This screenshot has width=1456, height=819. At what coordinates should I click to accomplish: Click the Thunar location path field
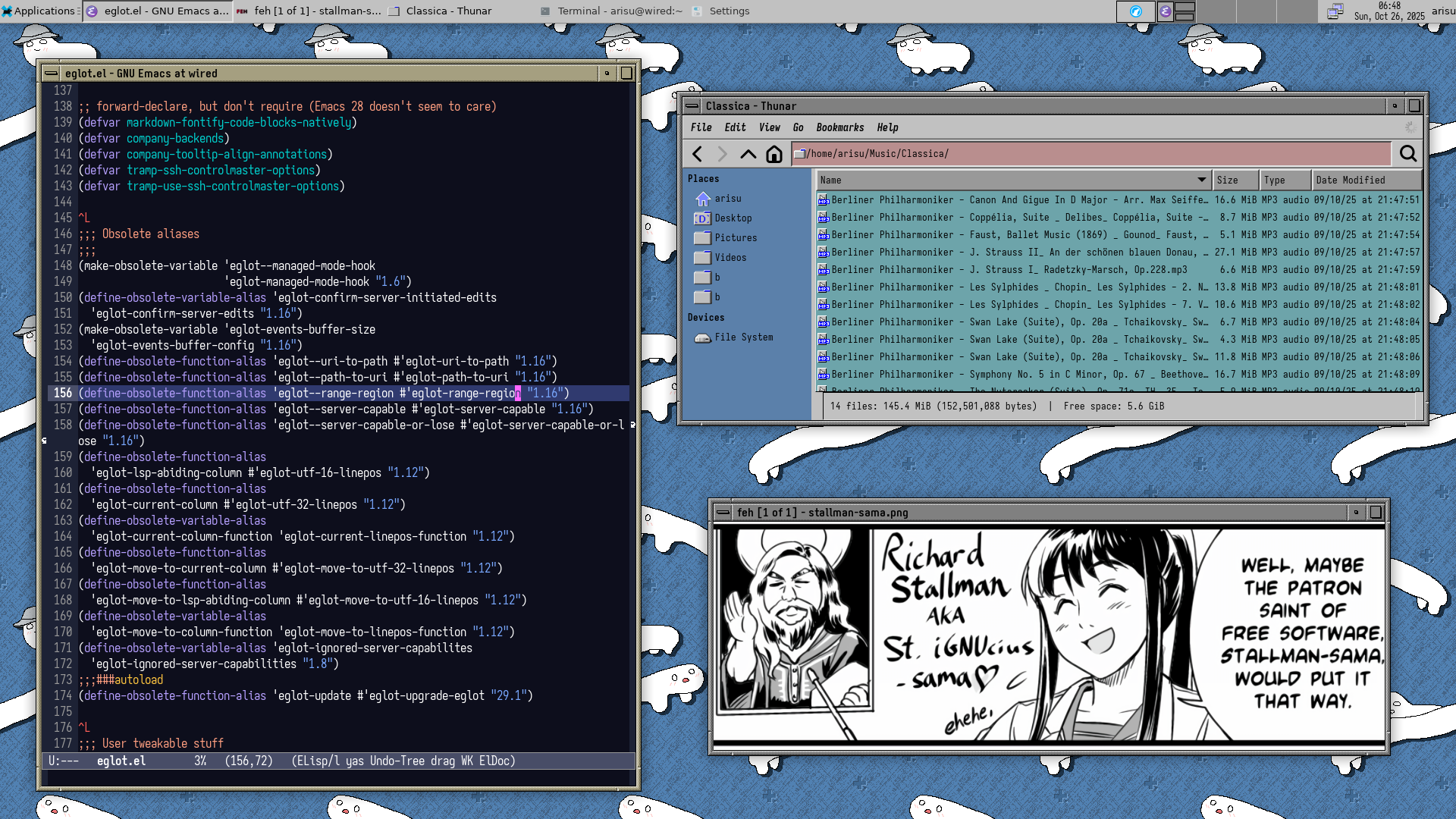(x=1092, y=154)
